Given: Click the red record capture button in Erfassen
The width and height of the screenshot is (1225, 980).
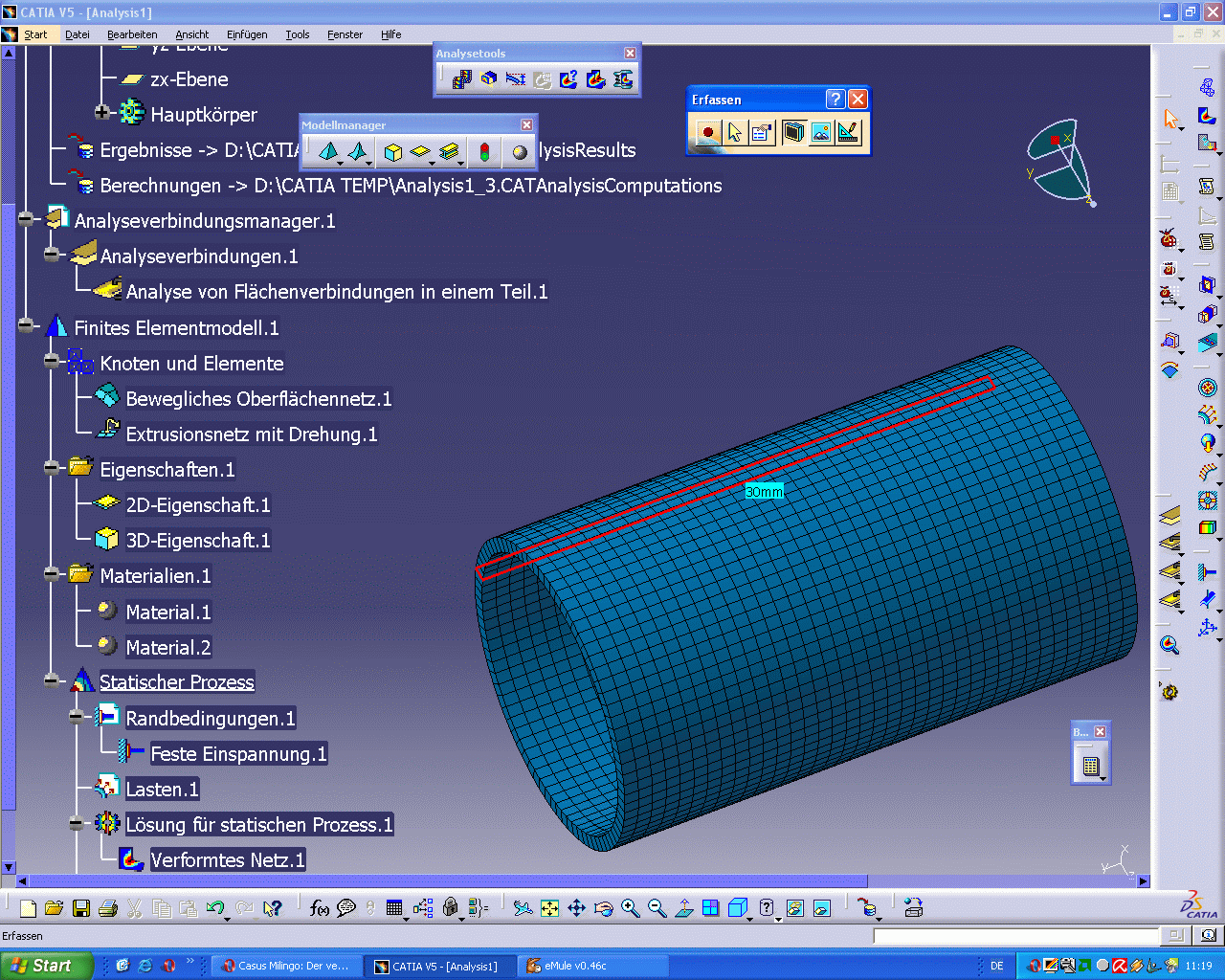Looking at the screenshot, I should pos(708,132).
